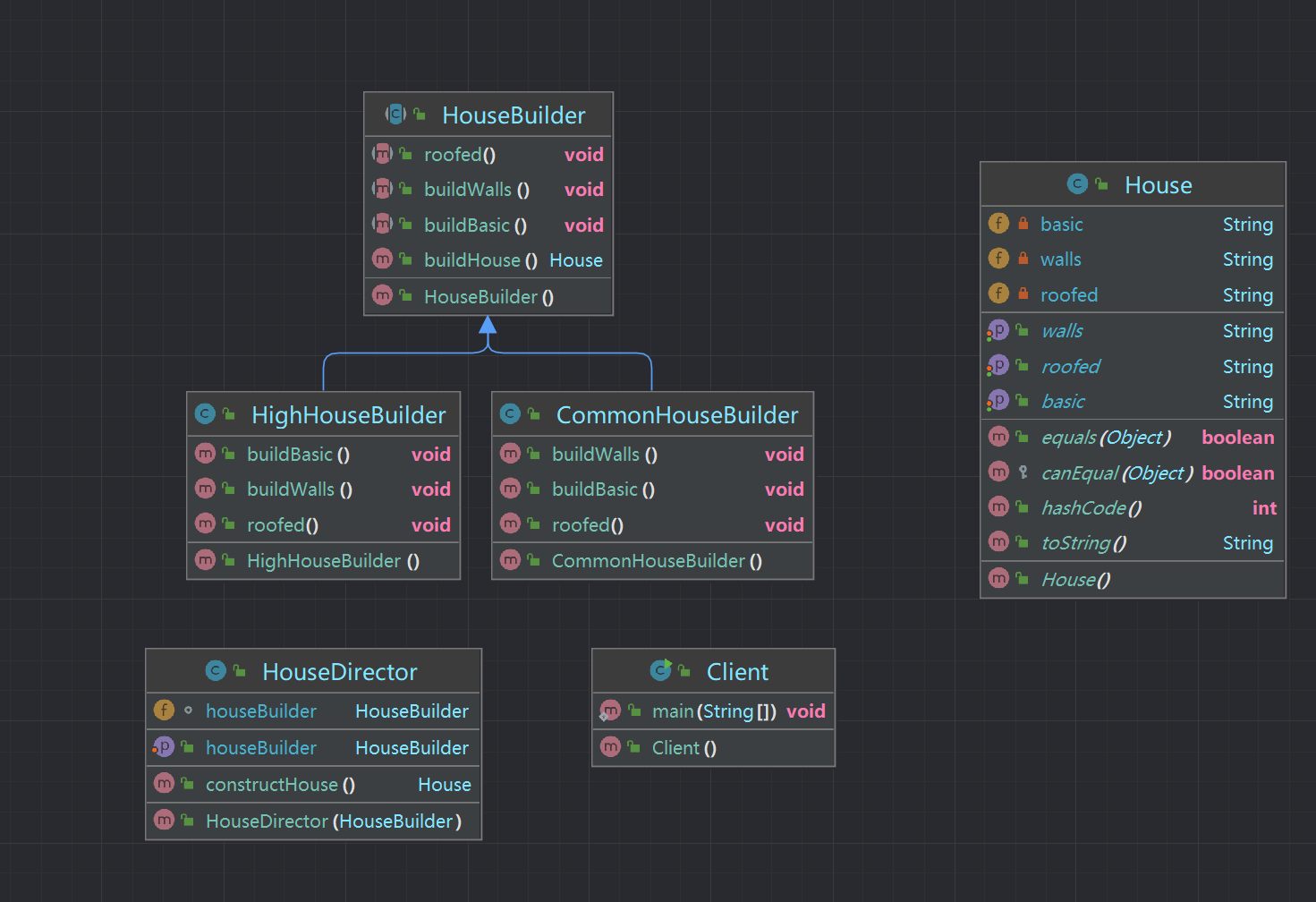Click the runnable class icon beside Client
The image size is (1316, 902).
pyautogui.click(x=660, y=670)
